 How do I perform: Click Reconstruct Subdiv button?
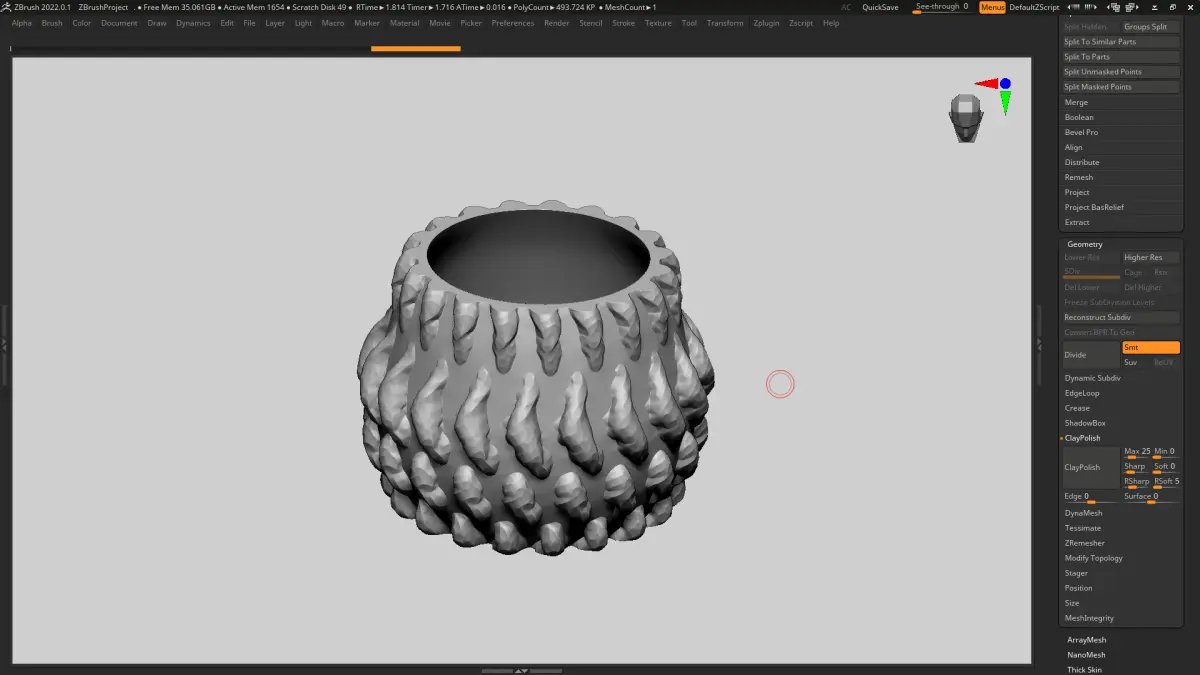coord(1121,317)
